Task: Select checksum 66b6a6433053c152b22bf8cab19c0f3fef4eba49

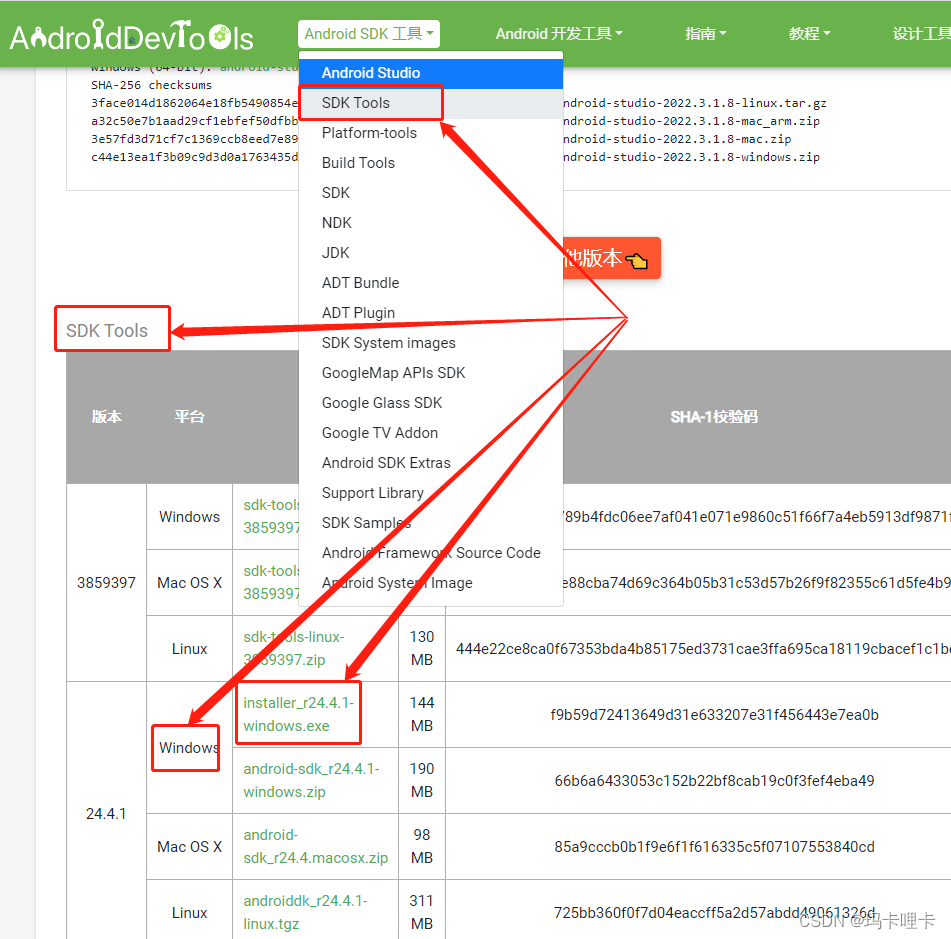Action: coord(714,781)
